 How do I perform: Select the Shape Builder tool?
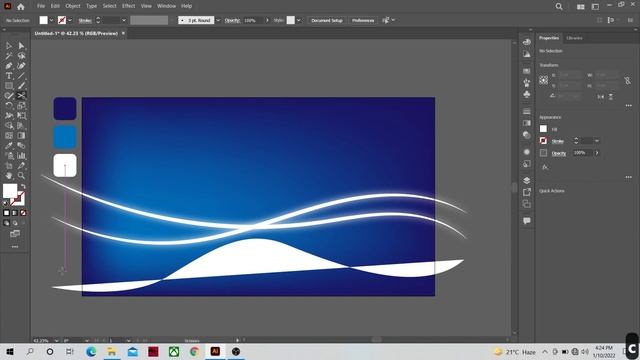(9, 126)
